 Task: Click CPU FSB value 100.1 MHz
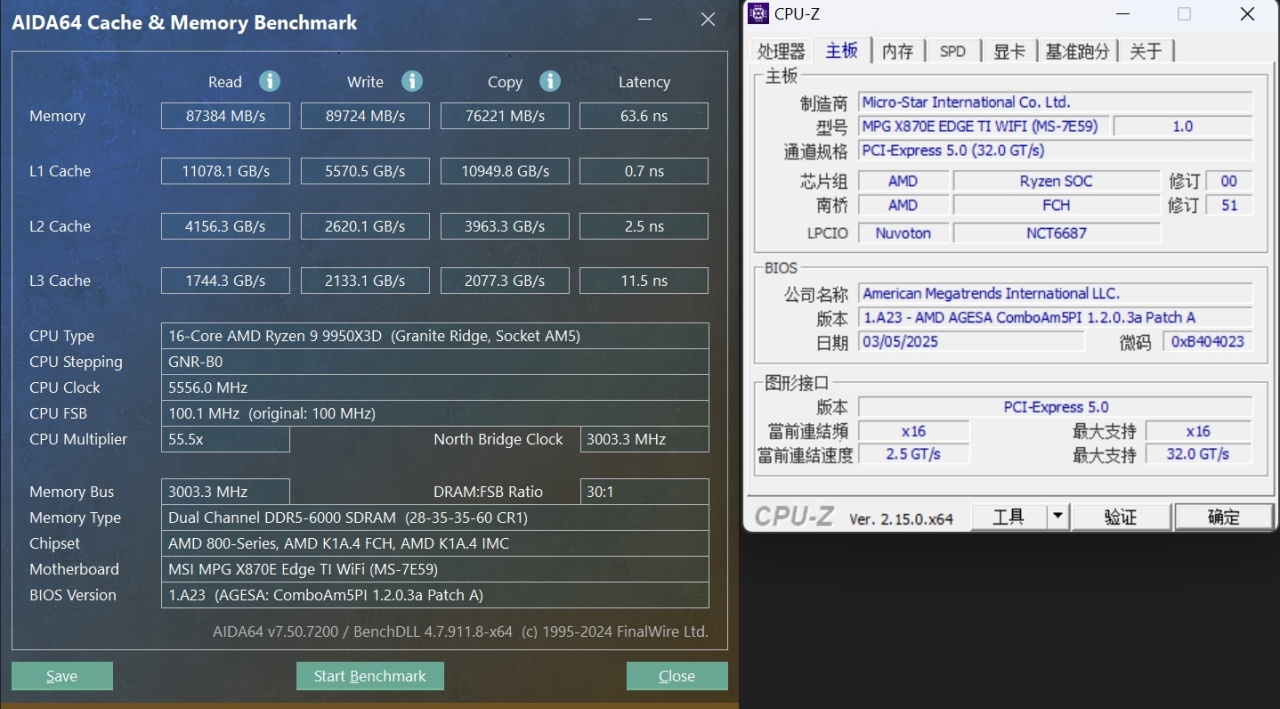[435, 413]
